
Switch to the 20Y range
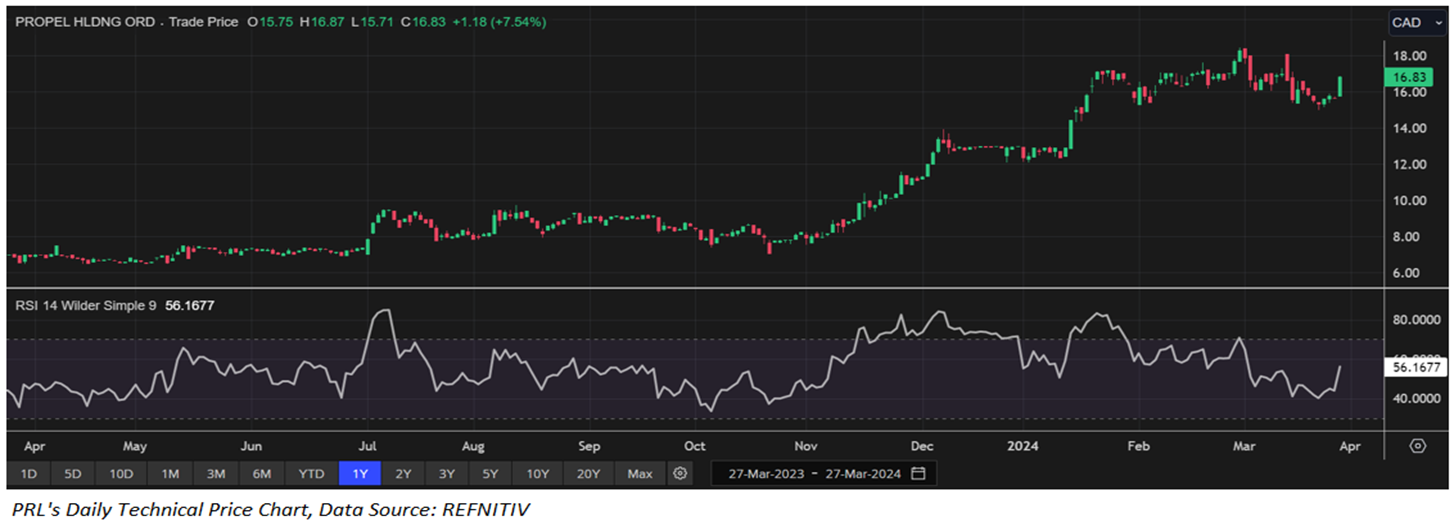588,473
